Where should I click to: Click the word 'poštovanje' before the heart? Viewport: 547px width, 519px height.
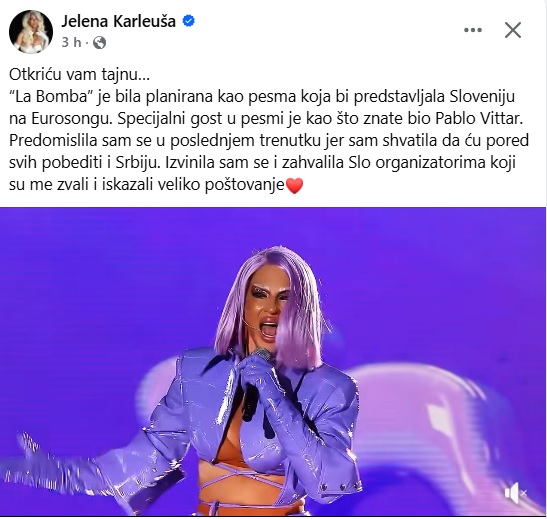(x=245, y=185)
